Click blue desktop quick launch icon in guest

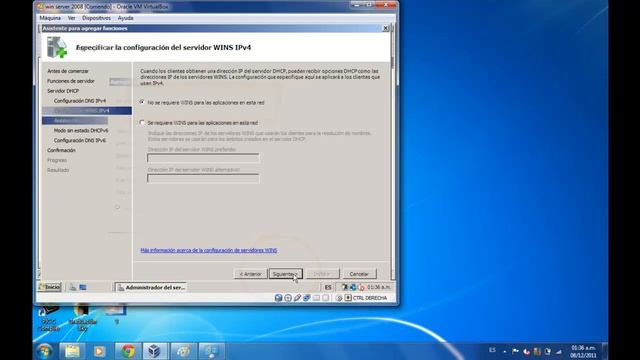pyautogui.click(x=83, y=287)
